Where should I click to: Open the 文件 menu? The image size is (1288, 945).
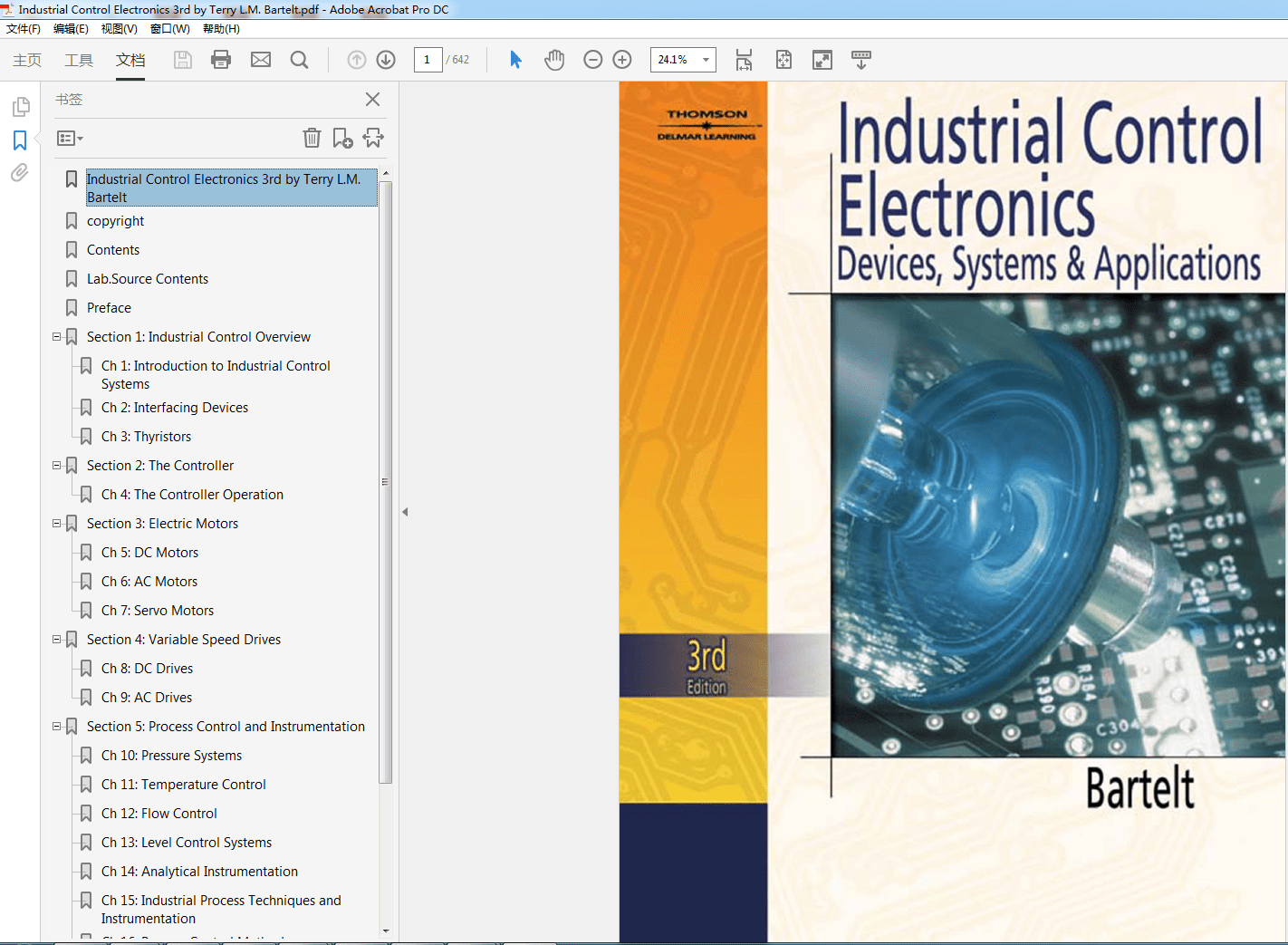pyautogui.click(x=24, y=28)
